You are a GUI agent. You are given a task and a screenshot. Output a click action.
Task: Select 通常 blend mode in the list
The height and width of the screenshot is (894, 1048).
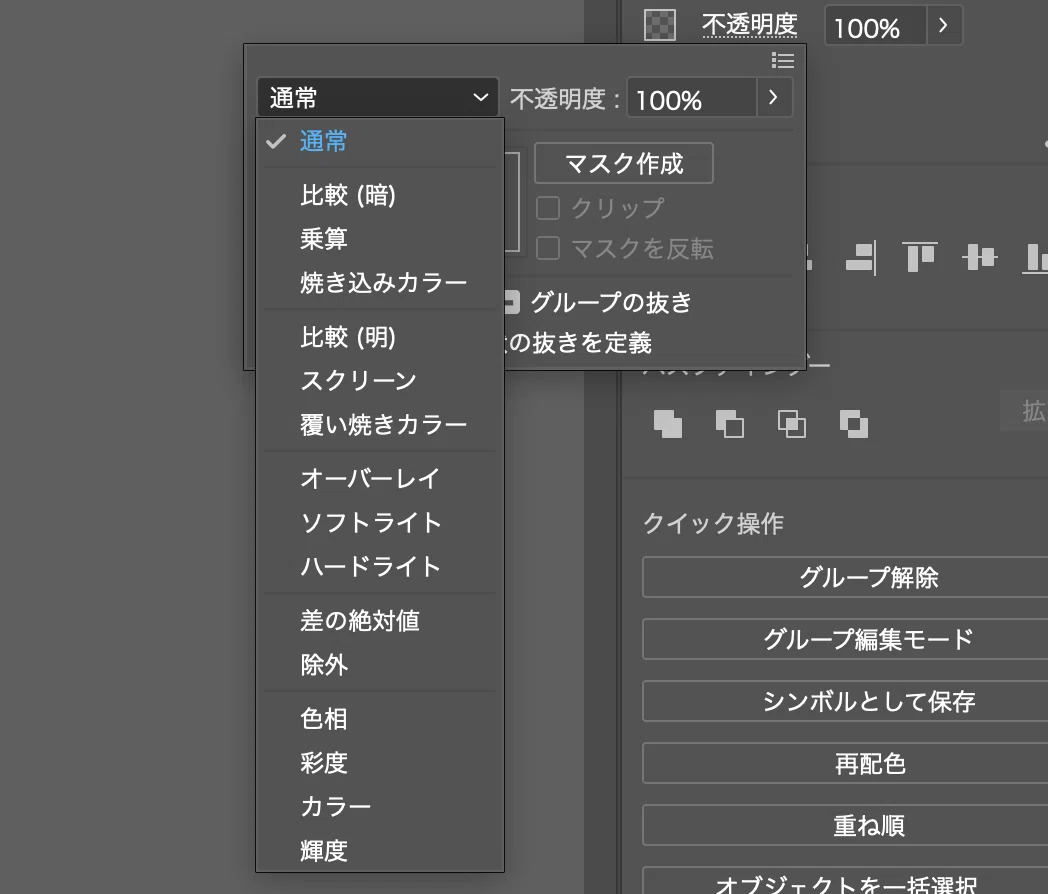(x=380, y=142)
